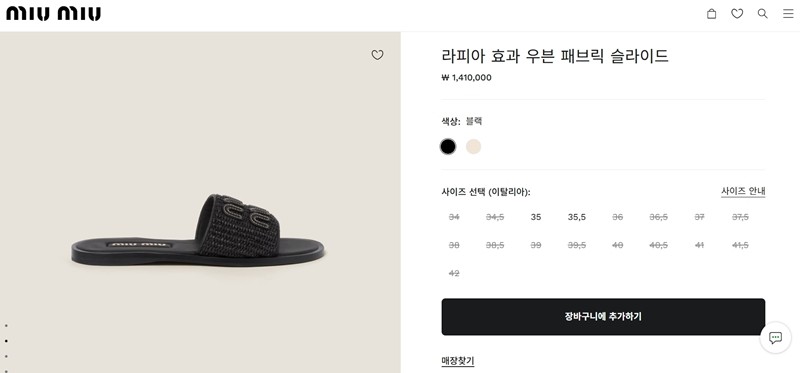Open wishlist heart icon in header
800x373 pixels.
[x=737, y=14]
